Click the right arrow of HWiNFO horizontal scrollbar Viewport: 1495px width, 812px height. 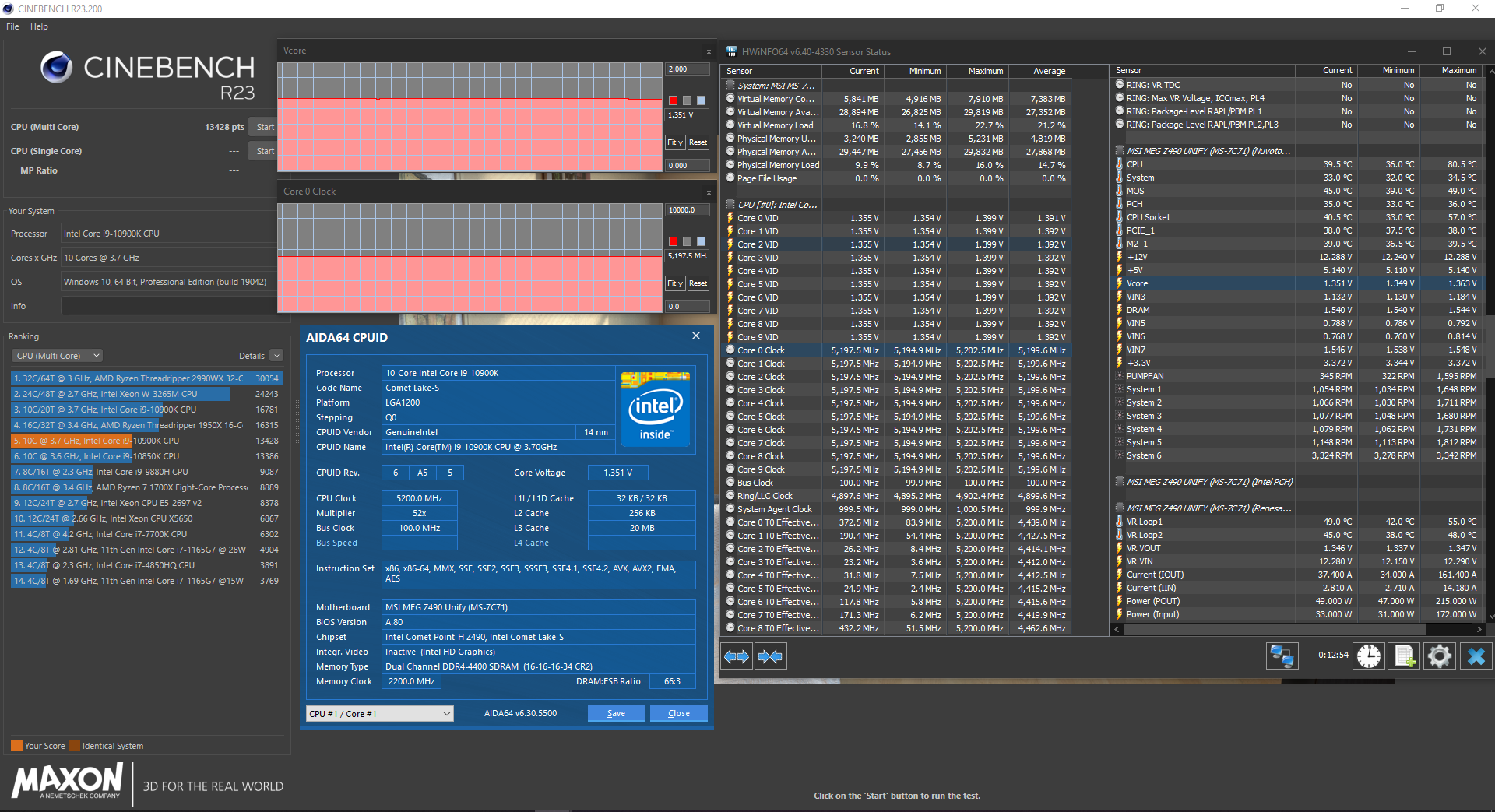1479,629
